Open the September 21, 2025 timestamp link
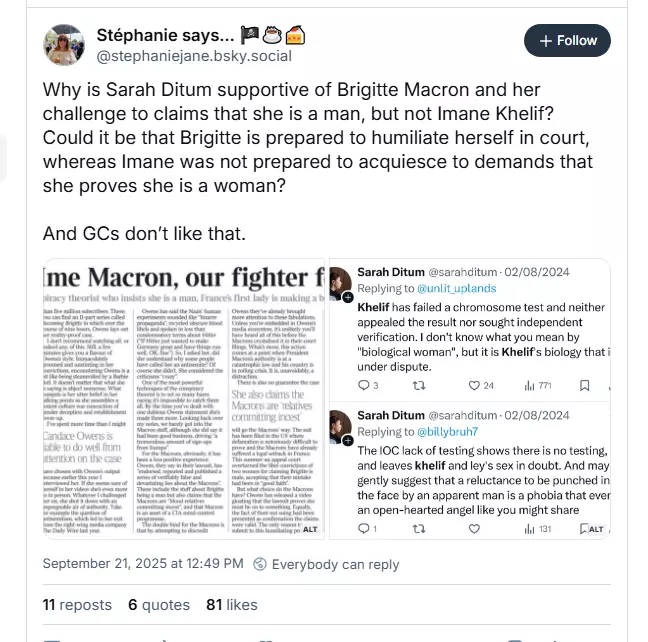648x642 pixels. (x=130, y=565)
